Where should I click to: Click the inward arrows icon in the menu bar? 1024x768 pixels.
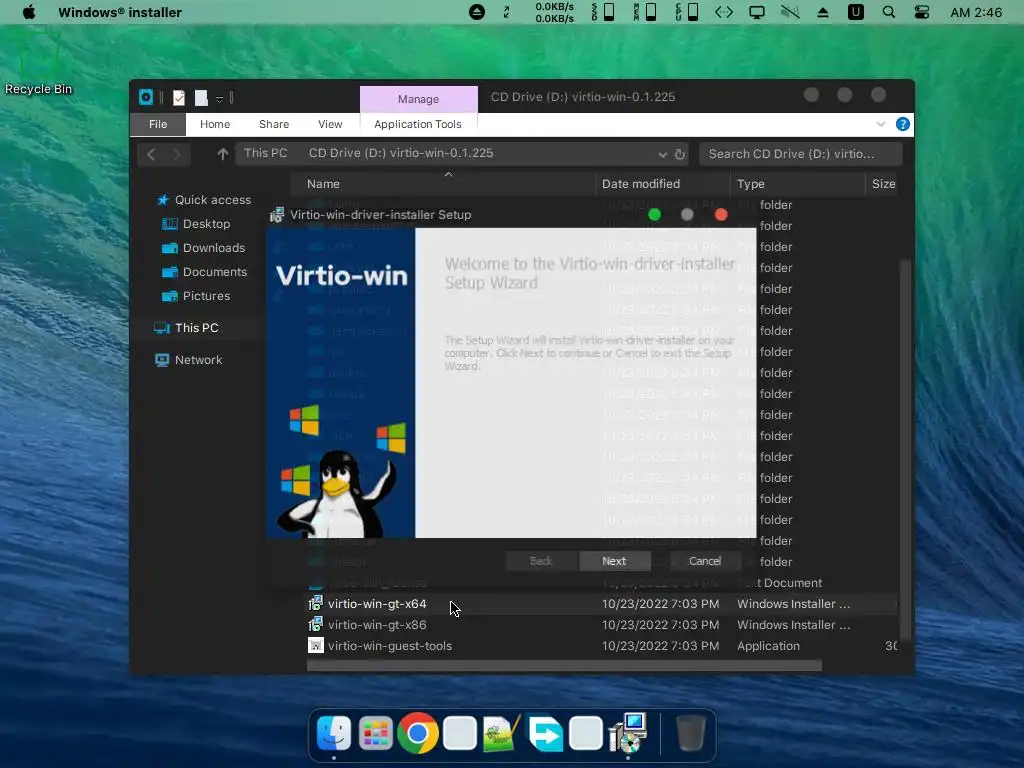point(506,12)
